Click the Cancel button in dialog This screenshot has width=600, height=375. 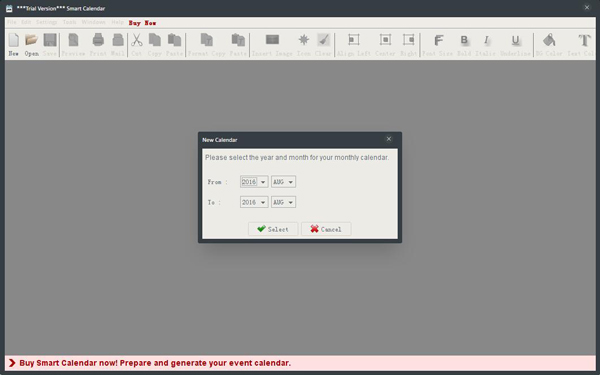pyautogui.click(x=326, y=229)
